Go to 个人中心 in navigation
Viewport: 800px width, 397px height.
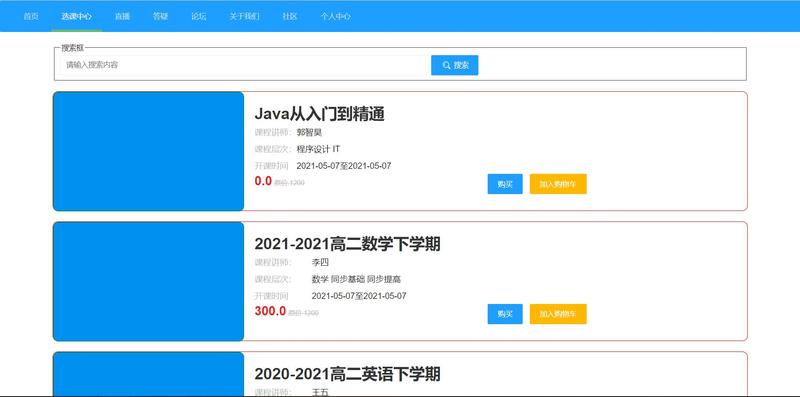[336, 16]
